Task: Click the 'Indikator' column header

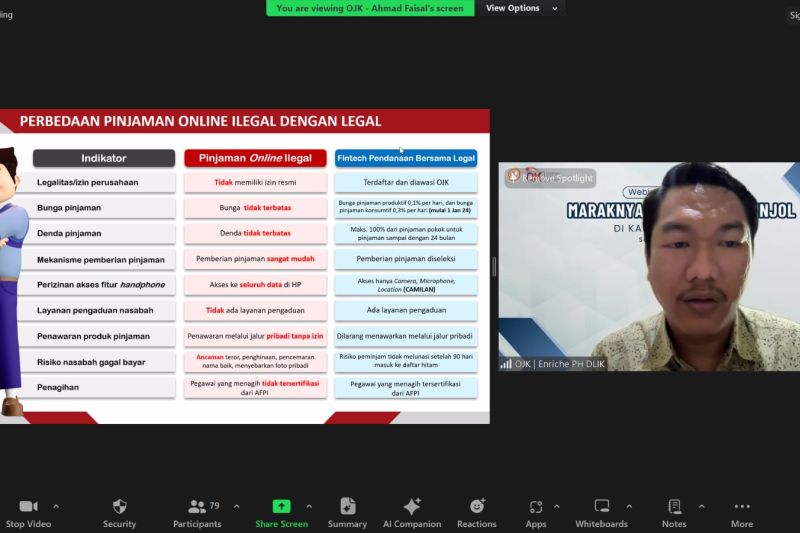Action: click(104, 158)
